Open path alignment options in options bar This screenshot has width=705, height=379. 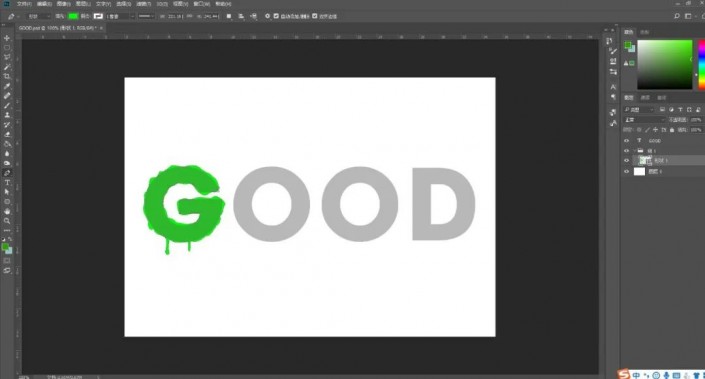[x=241, y=16]
